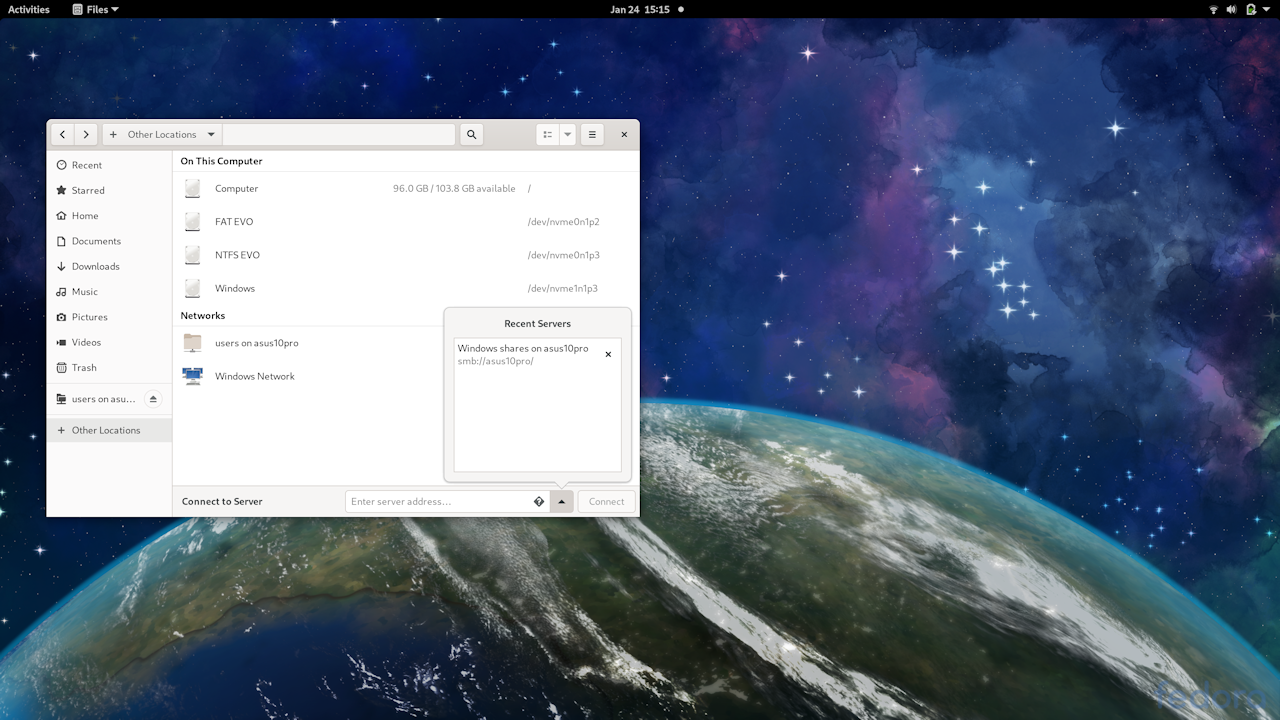Open the search magnifier button
1280x720 pixels.
471,134
